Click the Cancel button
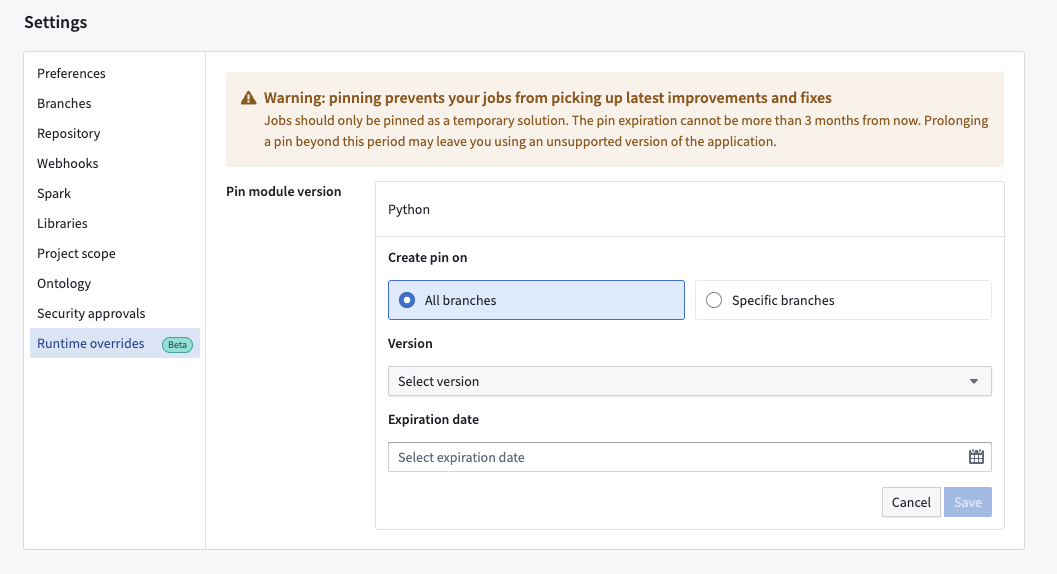Image resolution: width=1057 pixels, height=574 pixels. coord(911,502)
